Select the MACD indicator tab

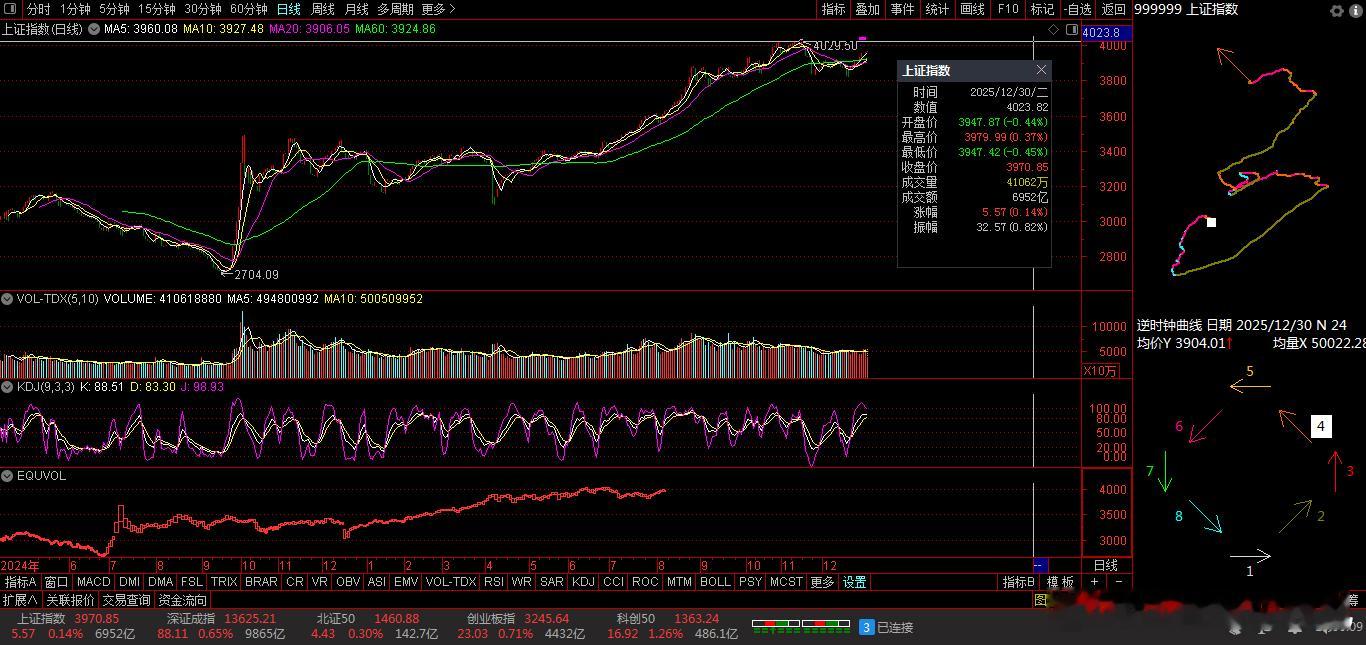[x=93, y=582]
